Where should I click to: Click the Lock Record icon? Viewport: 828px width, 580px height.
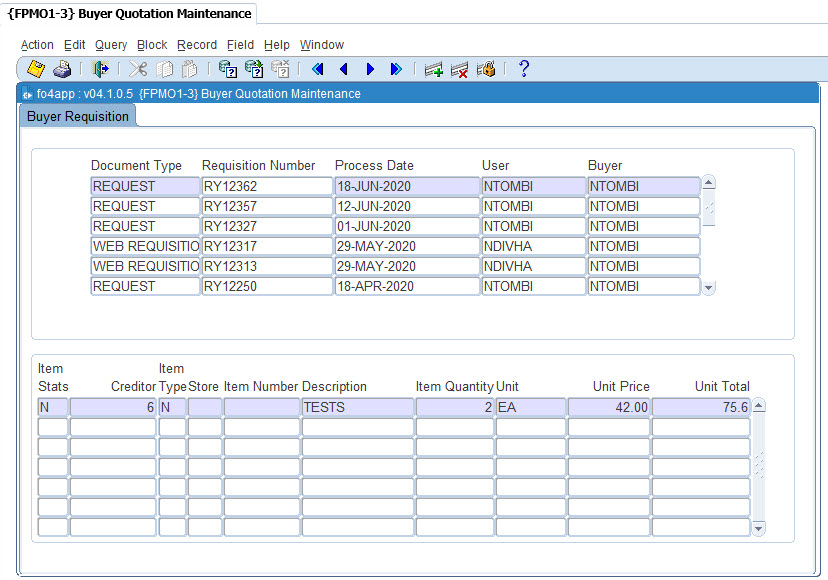486,69
